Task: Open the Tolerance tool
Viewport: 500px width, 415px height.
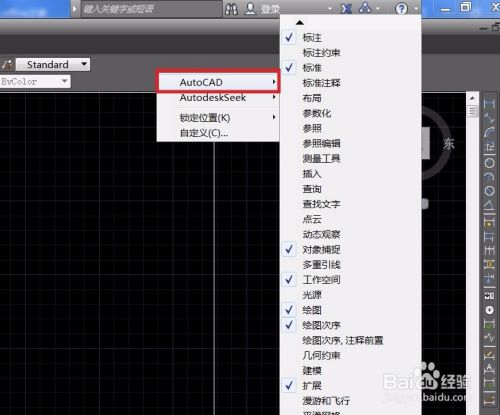Action: (489, 296)
